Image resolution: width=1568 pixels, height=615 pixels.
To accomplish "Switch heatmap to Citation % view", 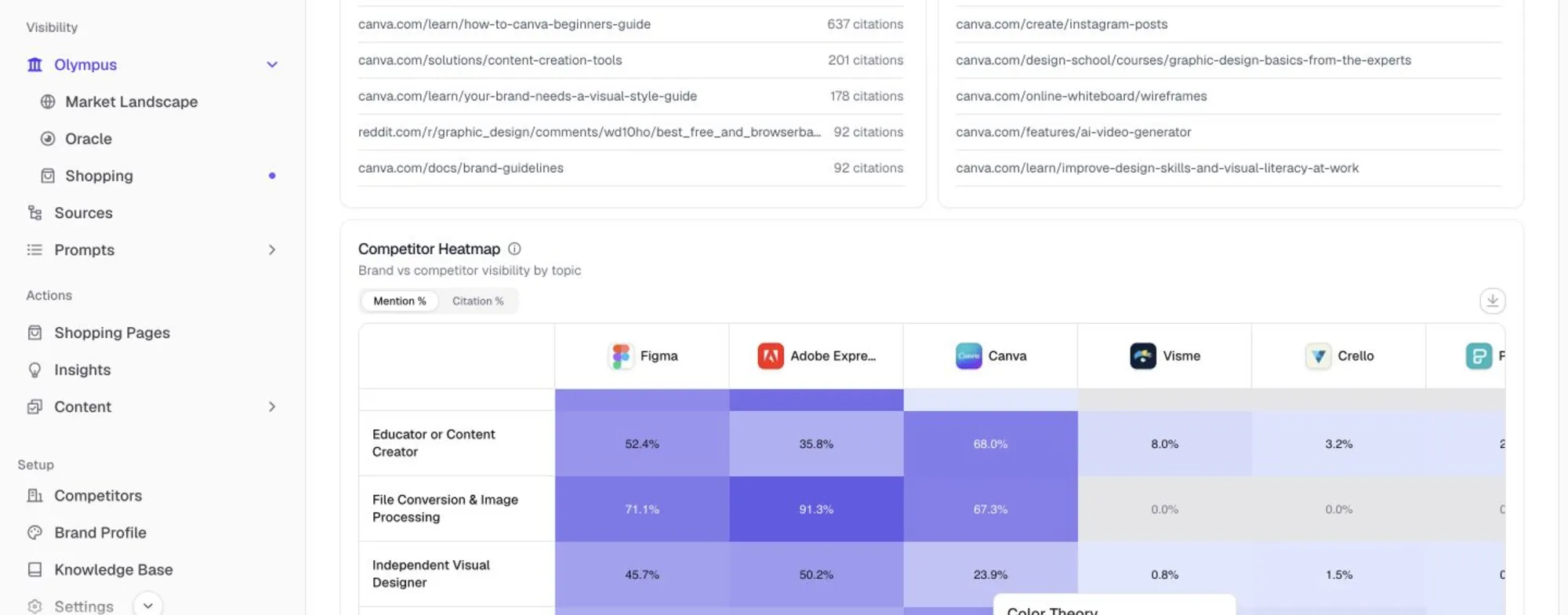I will (477, 300).
